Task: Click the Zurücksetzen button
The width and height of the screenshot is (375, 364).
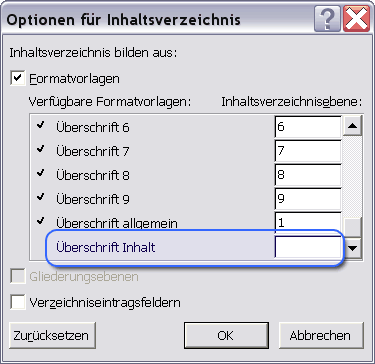Action: coord(52,335)
